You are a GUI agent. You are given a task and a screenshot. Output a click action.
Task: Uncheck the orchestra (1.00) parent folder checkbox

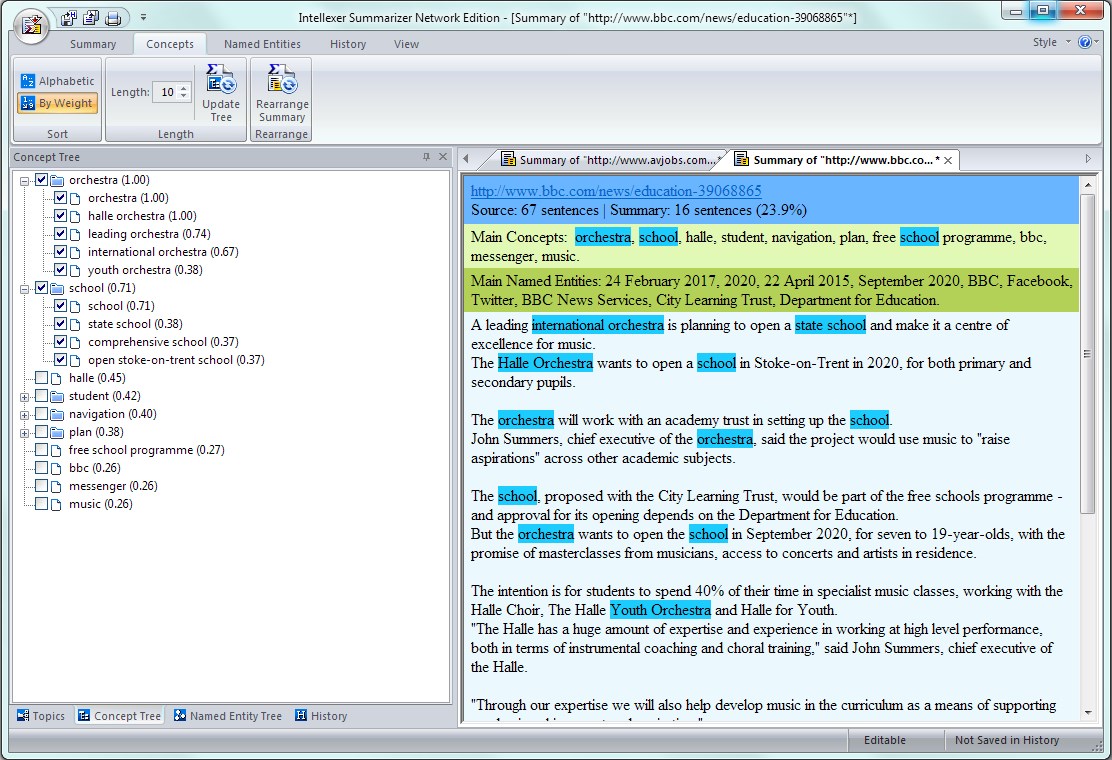coord(41,180)
